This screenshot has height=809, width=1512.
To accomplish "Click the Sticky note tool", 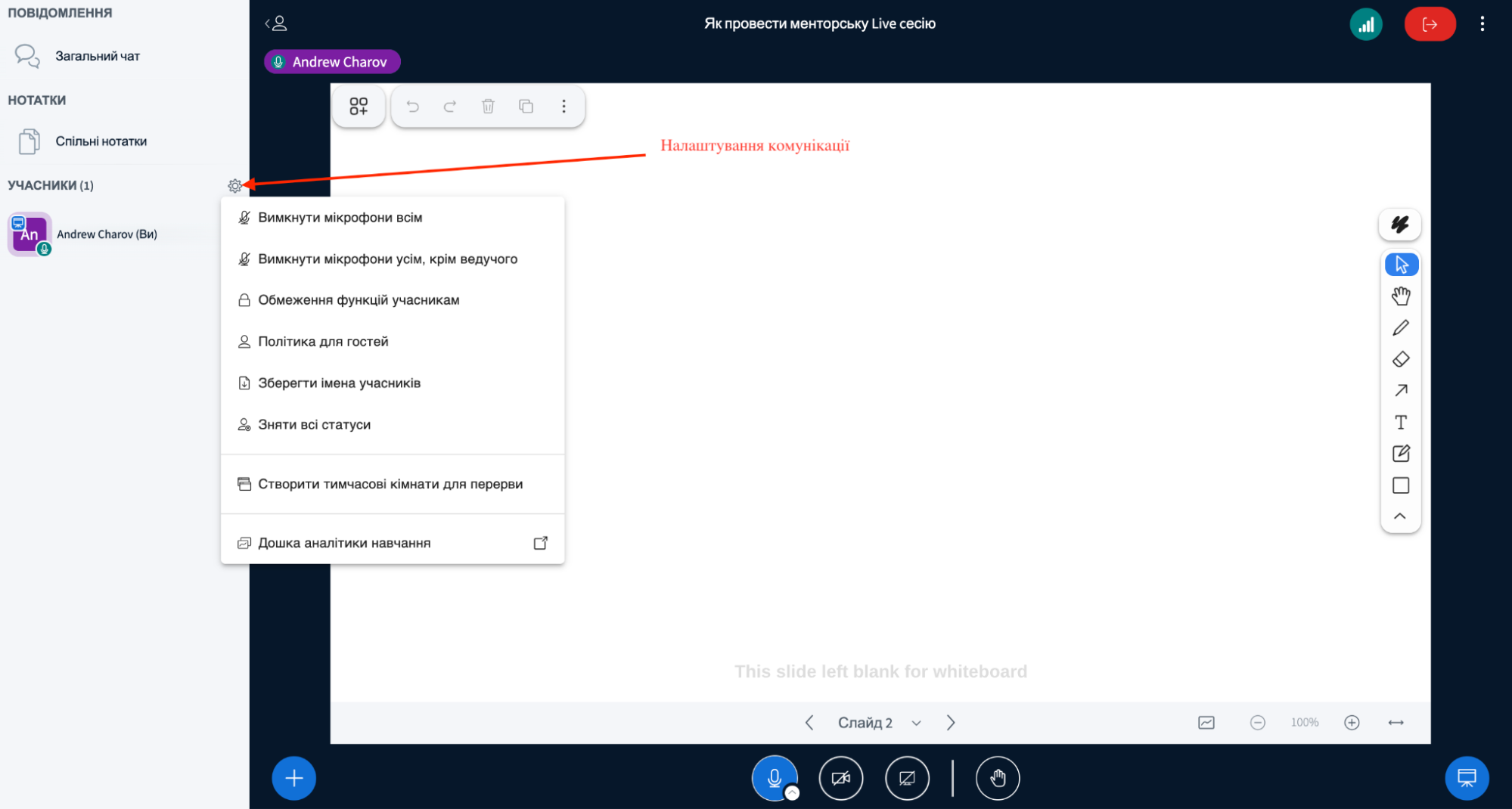I will 1400,454.
